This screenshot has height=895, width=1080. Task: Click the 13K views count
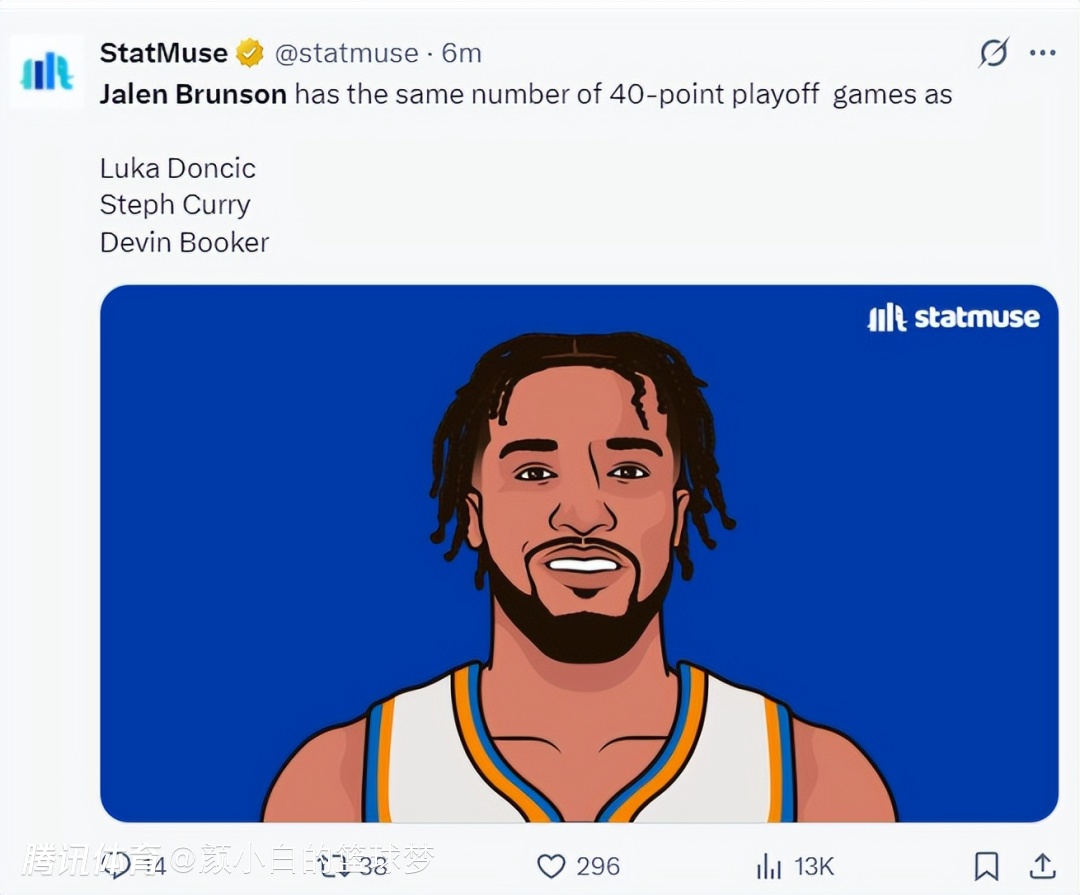814,866
